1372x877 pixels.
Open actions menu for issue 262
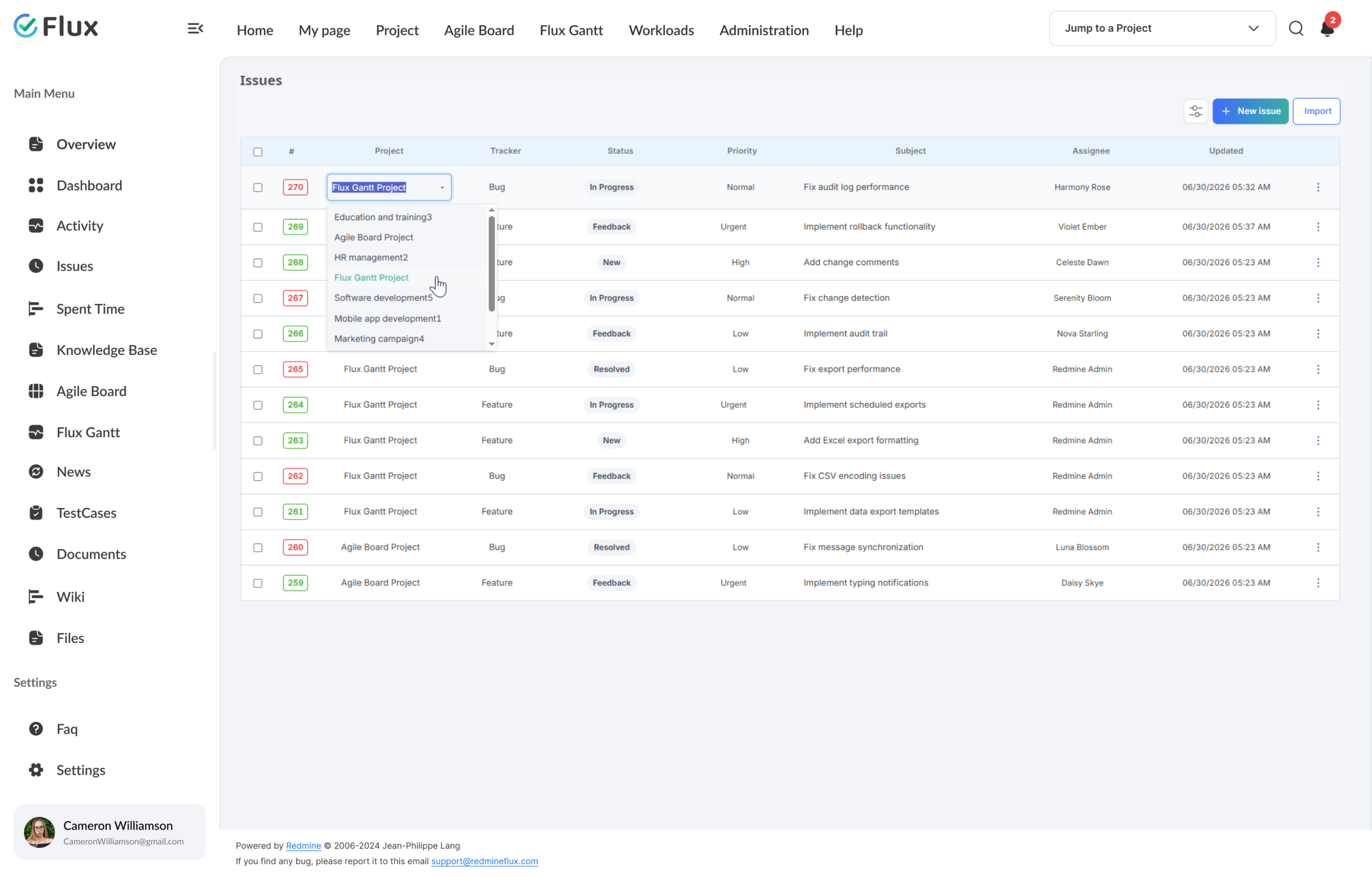pyautogui.click(x=1317, y=476)
